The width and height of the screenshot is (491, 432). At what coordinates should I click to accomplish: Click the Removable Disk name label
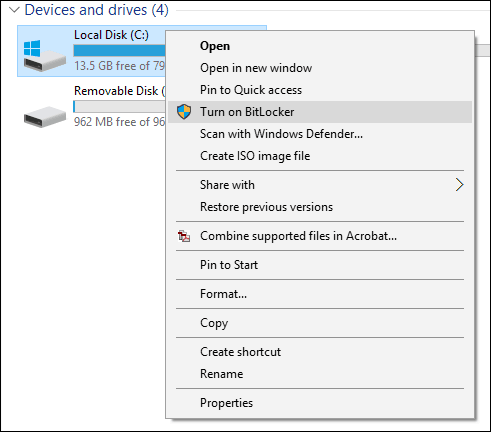click(x=120, y=91)
